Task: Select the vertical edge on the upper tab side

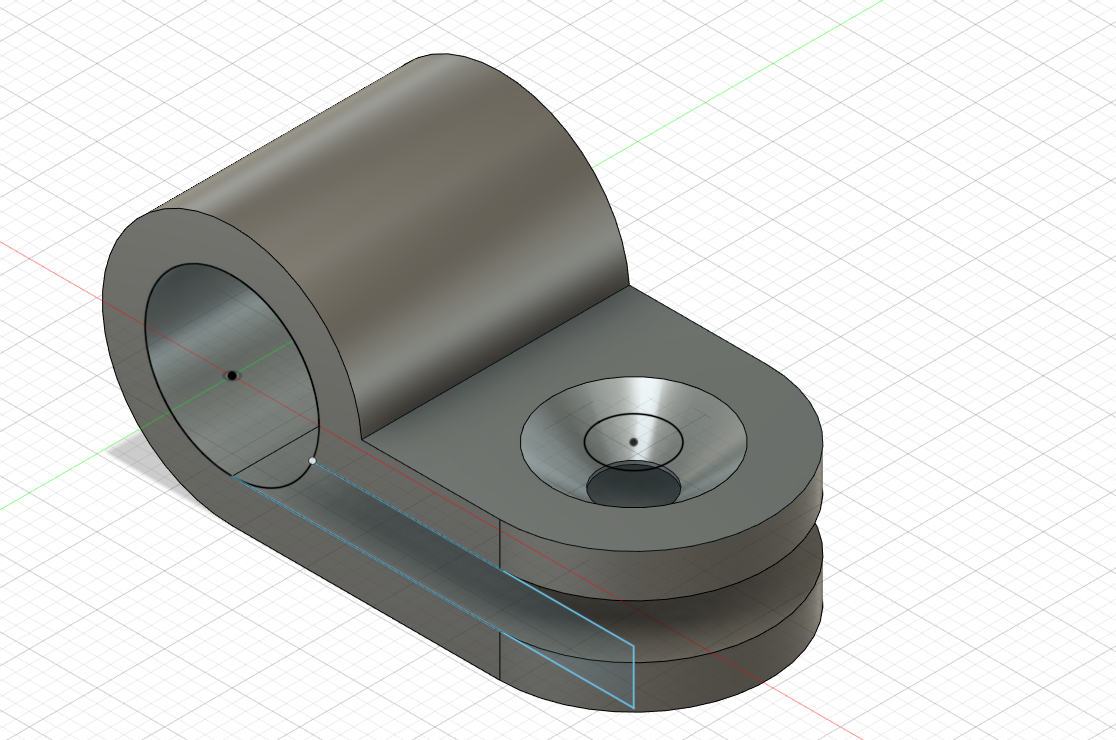Action: pyautogui.click(x=501, y=544)
